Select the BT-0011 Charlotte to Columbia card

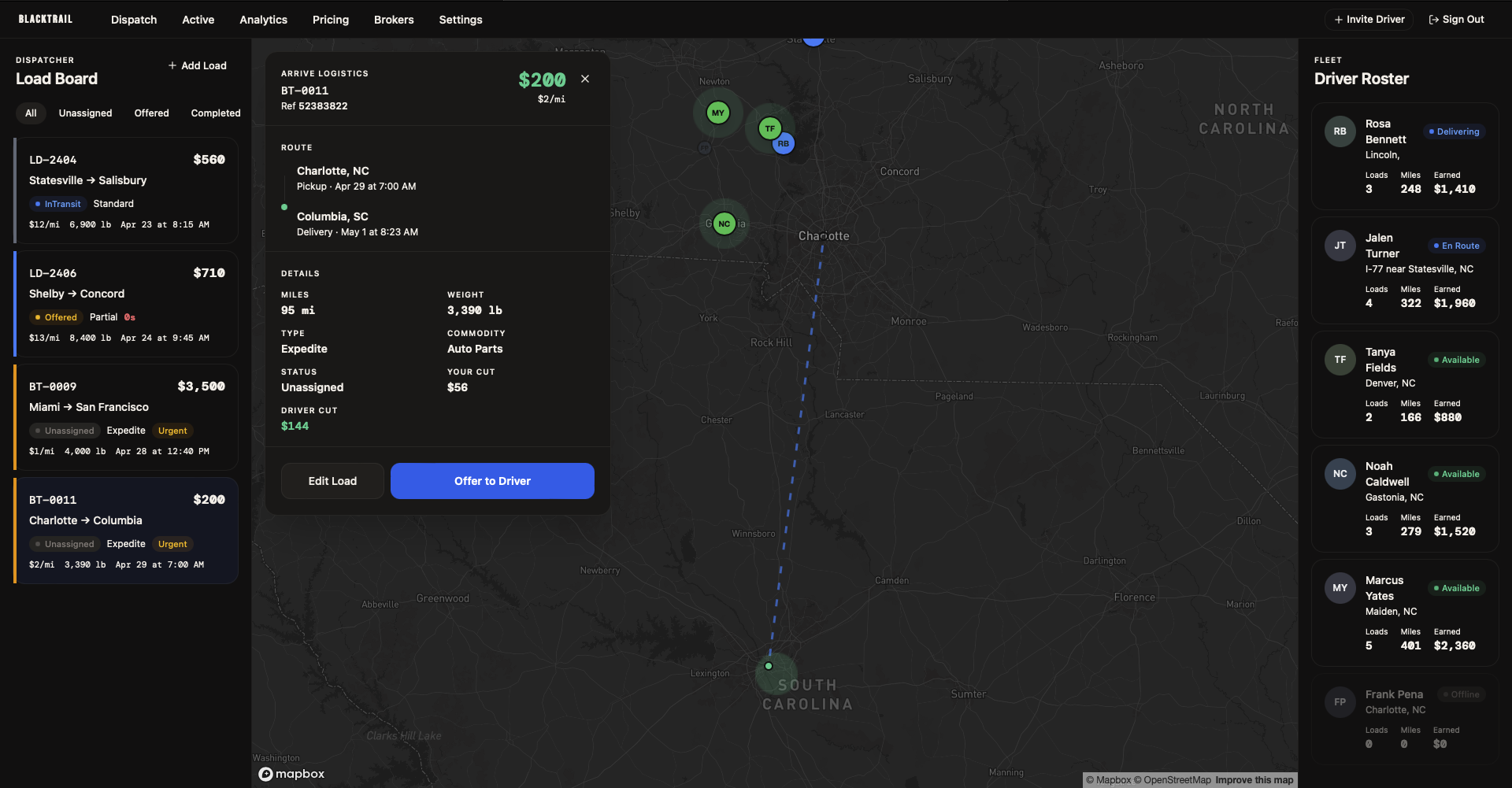tap(126, 531)
